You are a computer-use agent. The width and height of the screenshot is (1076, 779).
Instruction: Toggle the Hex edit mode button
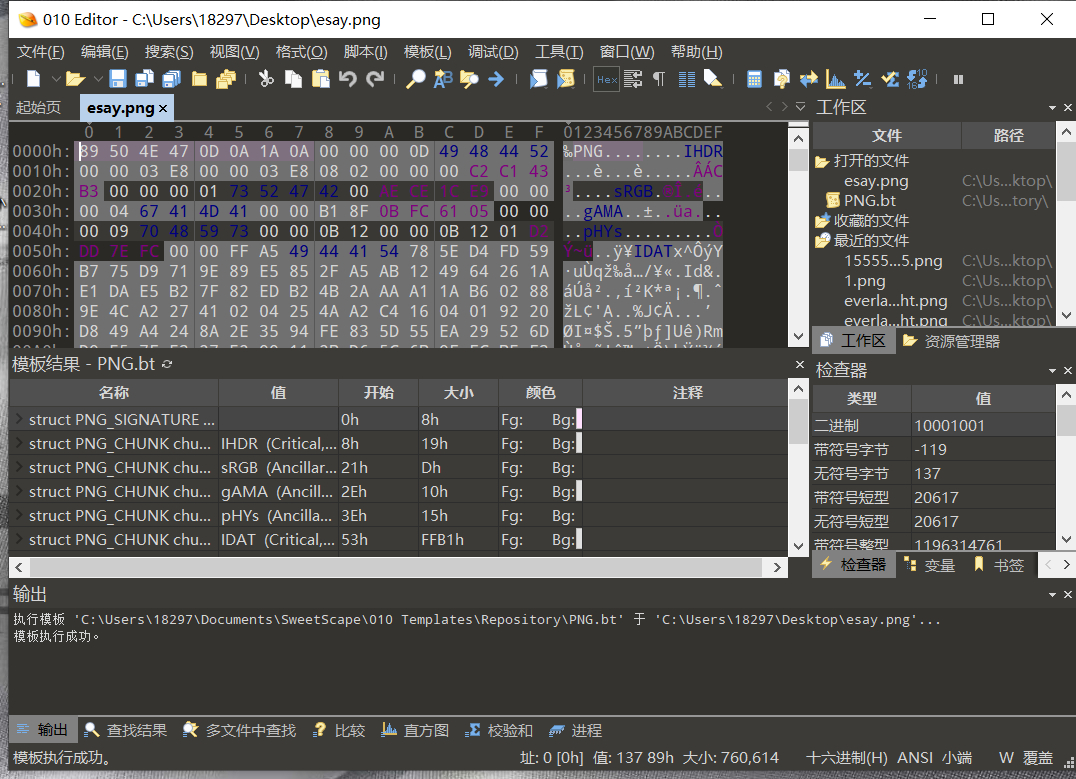[607, 80]
